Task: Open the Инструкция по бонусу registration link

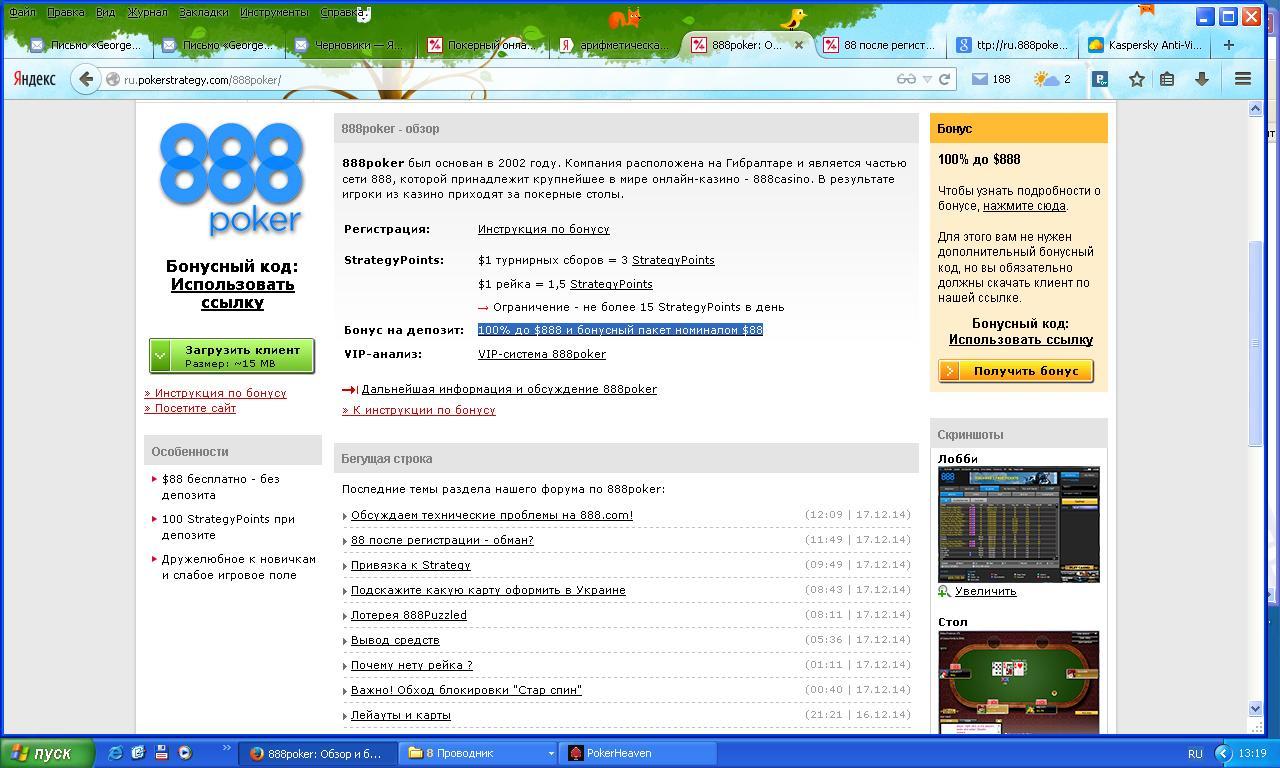Action: 543,229
